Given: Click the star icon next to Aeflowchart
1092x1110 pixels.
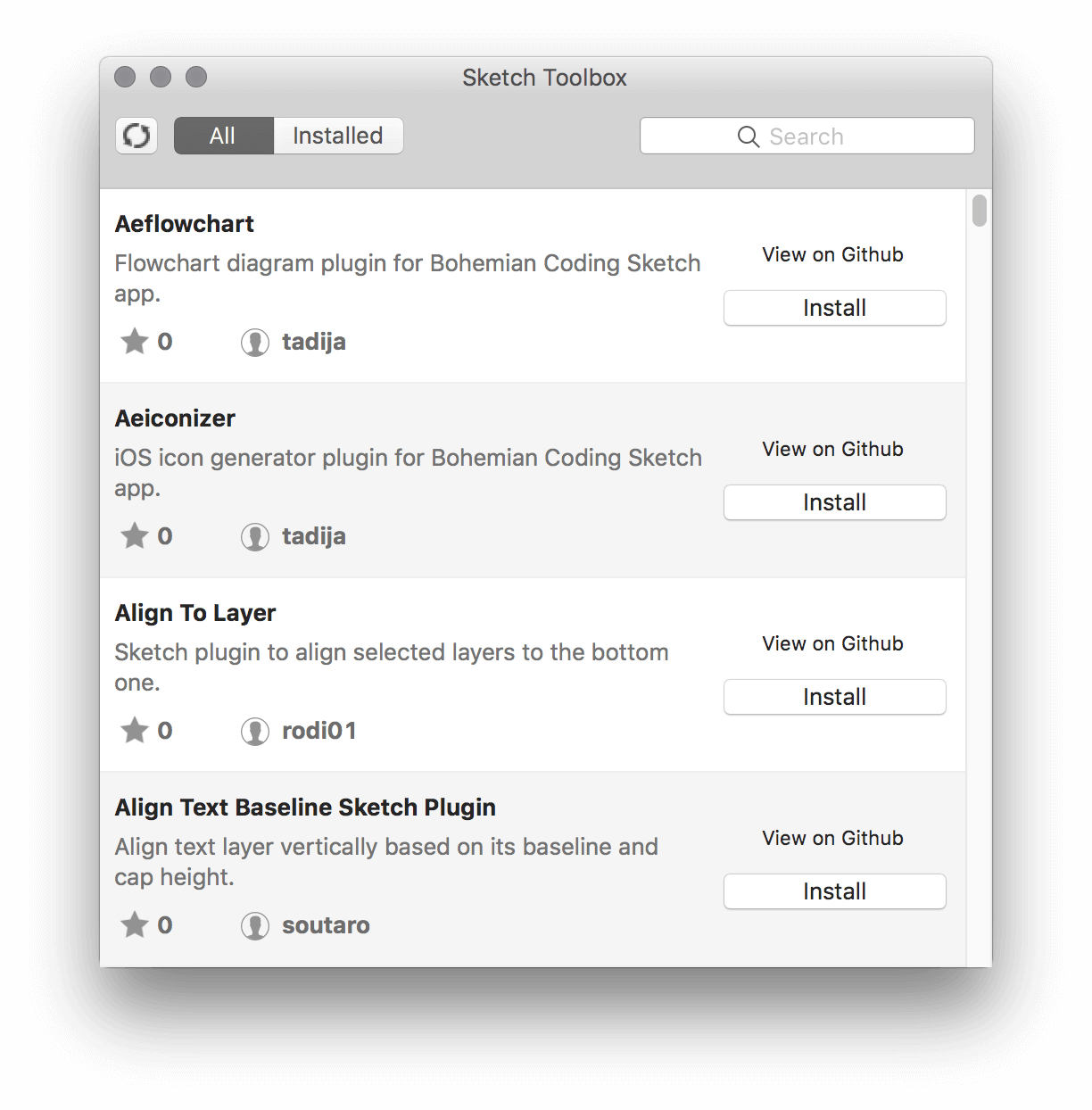Looking at the screenshot, I should [x=136, y=341].
